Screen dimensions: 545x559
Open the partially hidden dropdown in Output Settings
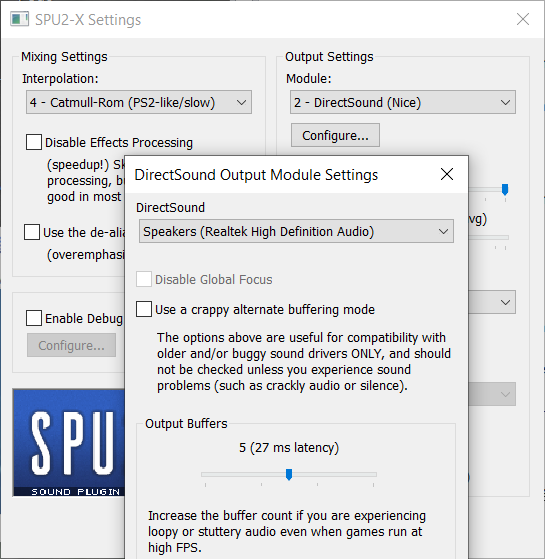[x=492, y=302]
